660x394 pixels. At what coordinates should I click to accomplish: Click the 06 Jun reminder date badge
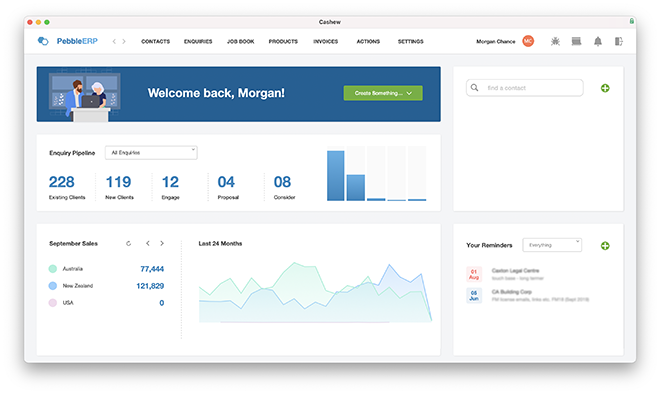point(474,296)
